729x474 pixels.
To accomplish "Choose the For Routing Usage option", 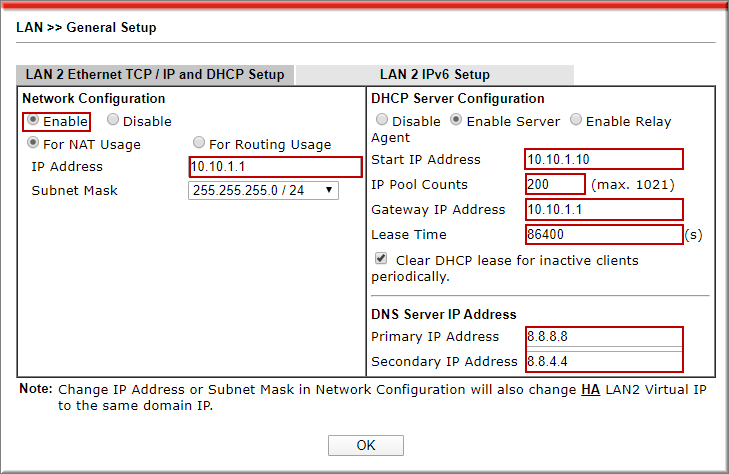I will point(200,144).
